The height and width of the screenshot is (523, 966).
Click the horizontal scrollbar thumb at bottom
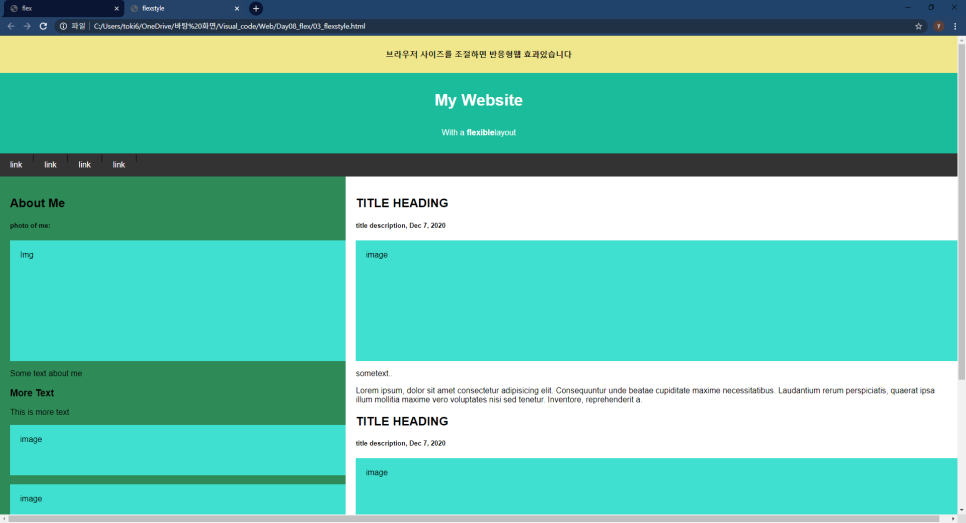point(473,519)
